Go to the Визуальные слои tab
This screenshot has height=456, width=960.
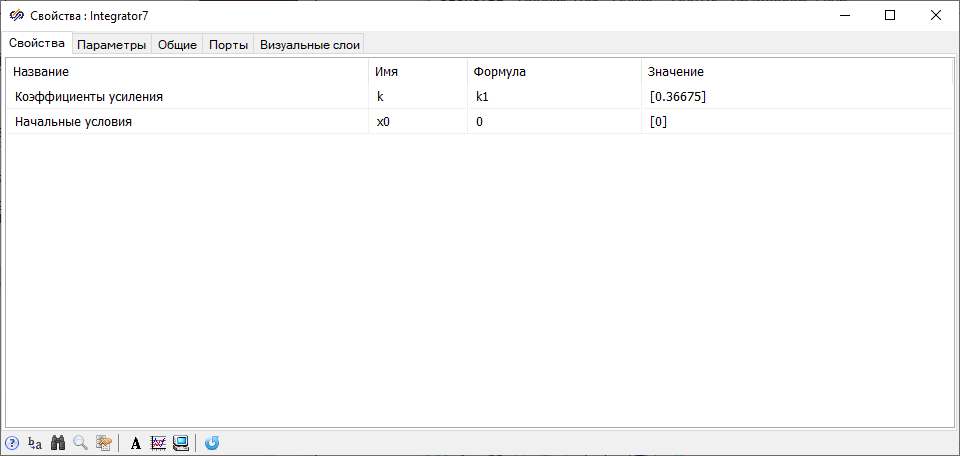point(309,45)
